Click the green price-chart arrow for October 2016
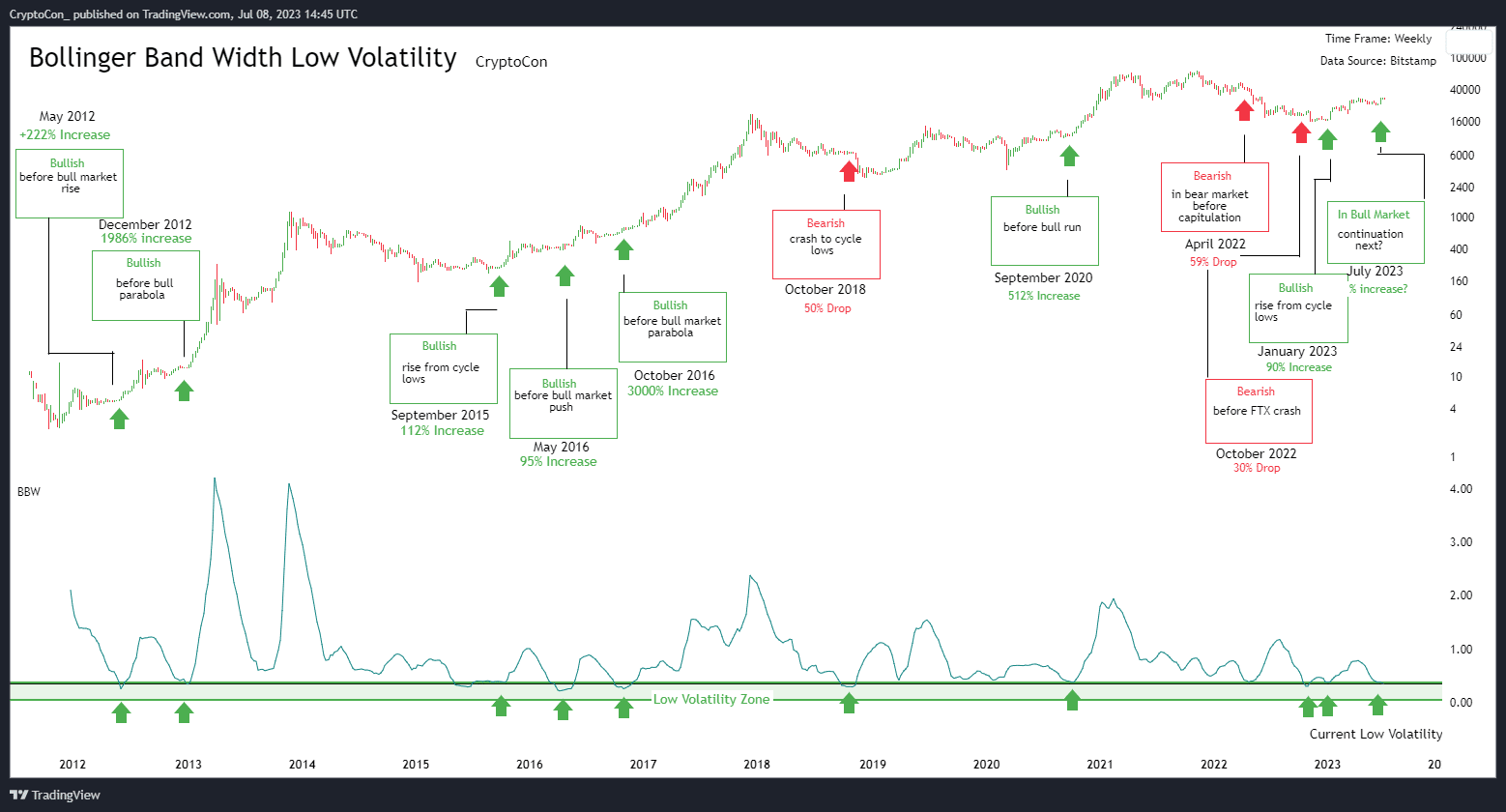 623,249
